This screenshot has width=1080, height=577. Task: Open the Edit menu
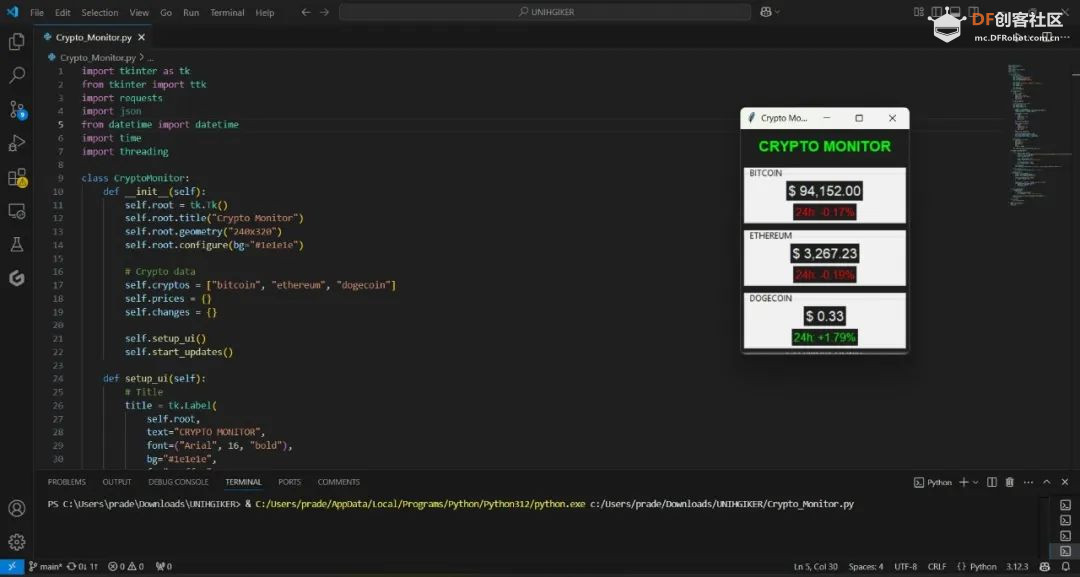[63, 12]
